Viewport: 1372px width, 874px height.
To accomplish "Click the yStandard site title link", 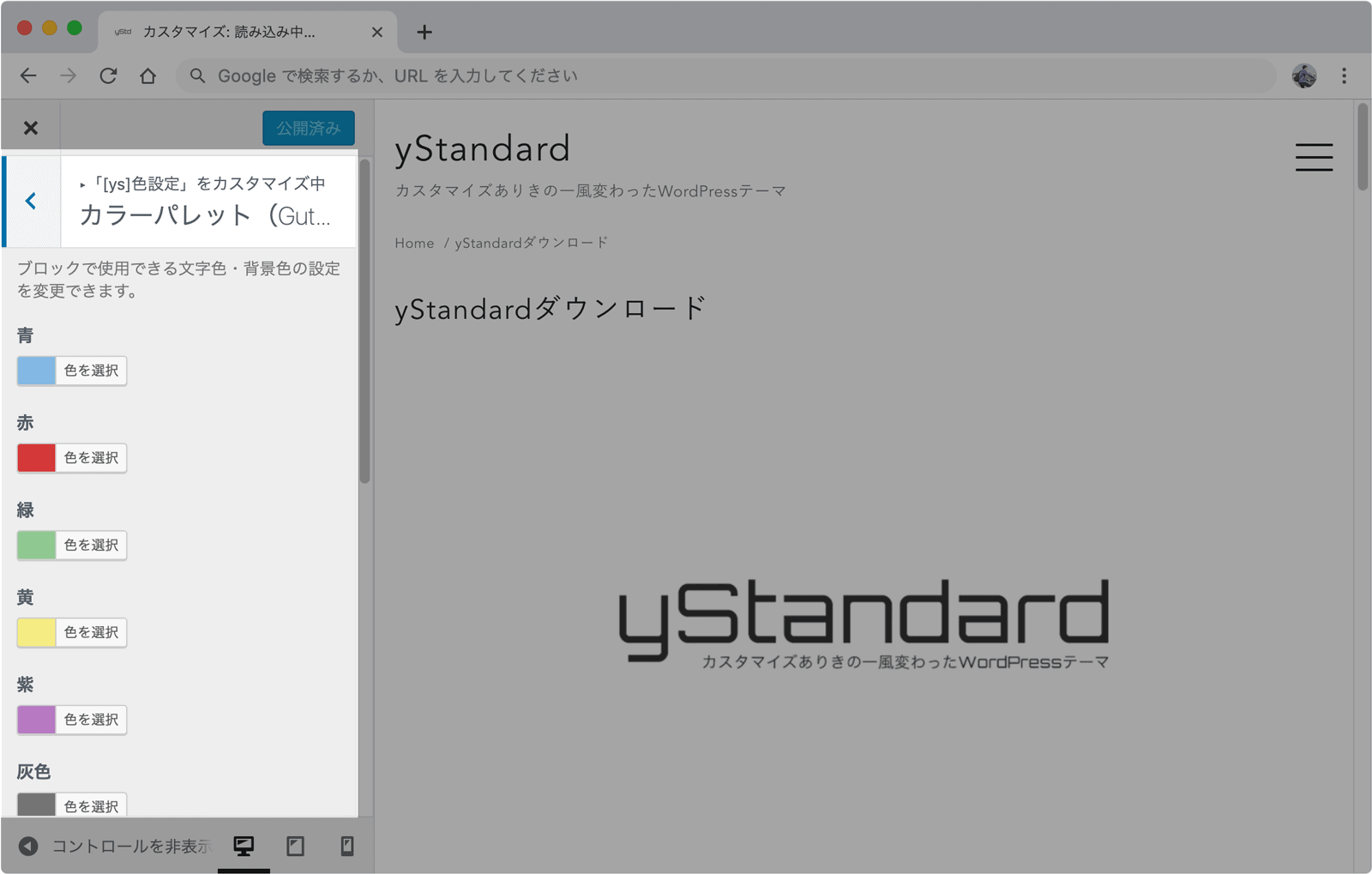I will (x=482, y=149).
